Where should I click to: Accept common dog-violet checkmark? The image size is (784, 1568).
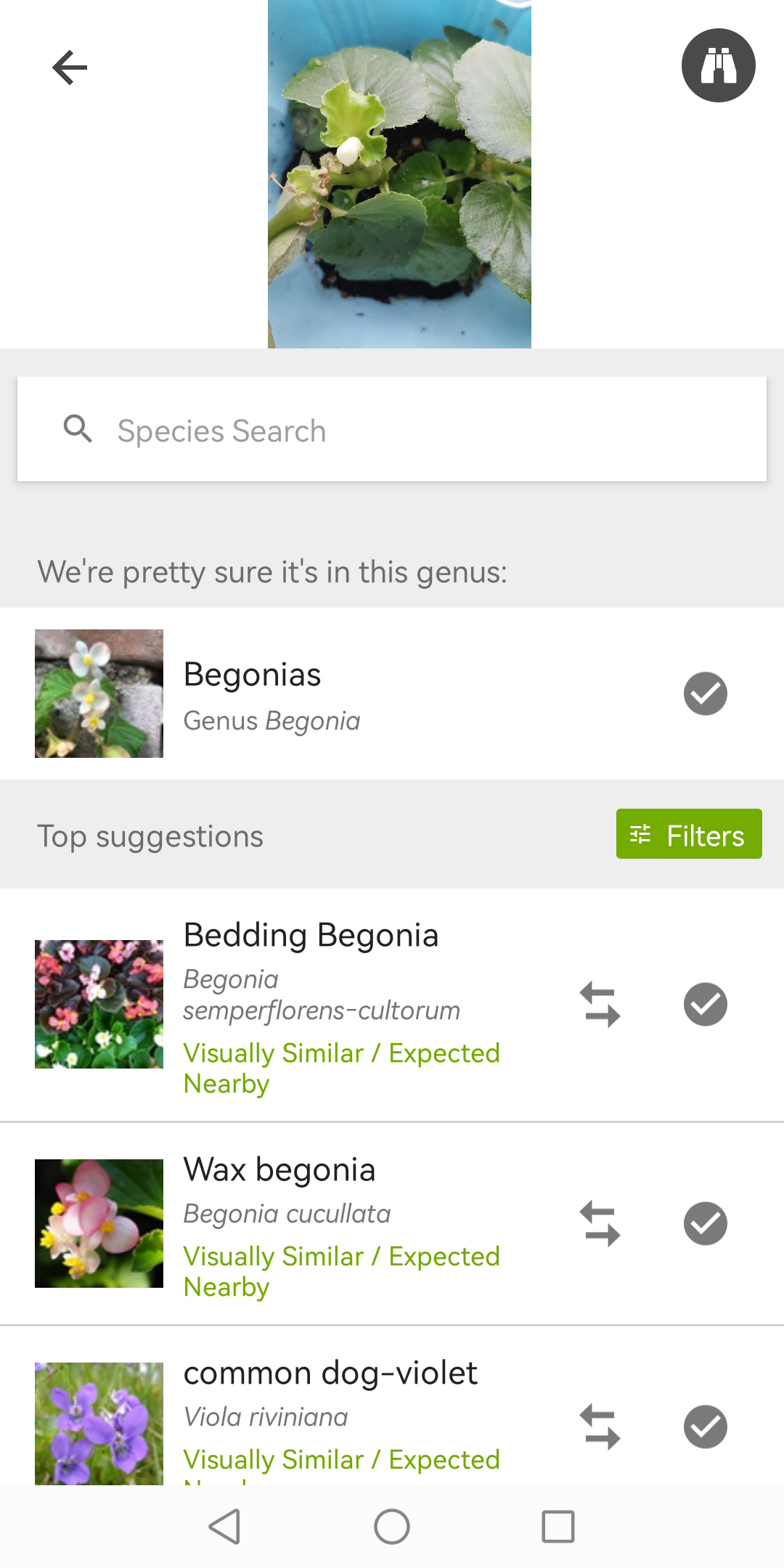click(705, 1427)
